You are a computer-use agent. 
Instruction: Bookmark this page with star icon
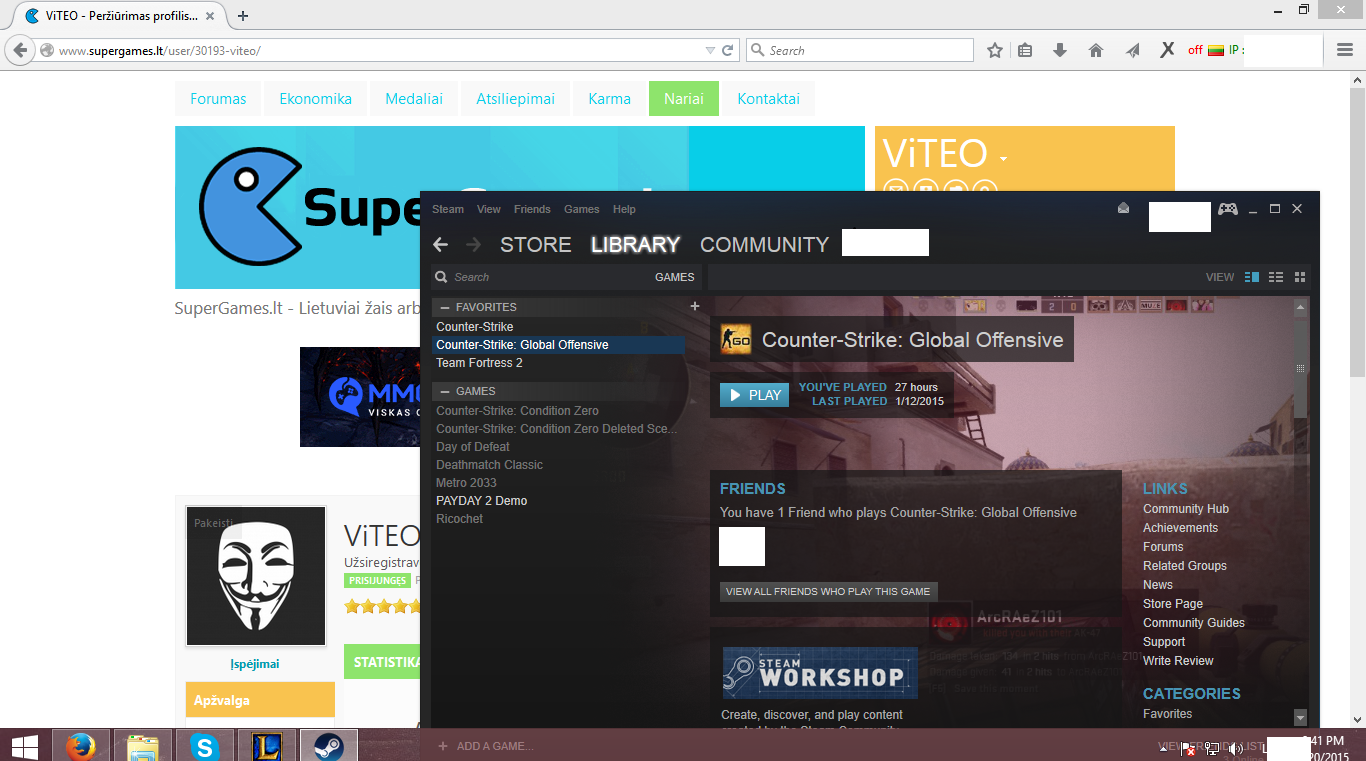coord(995,50)
